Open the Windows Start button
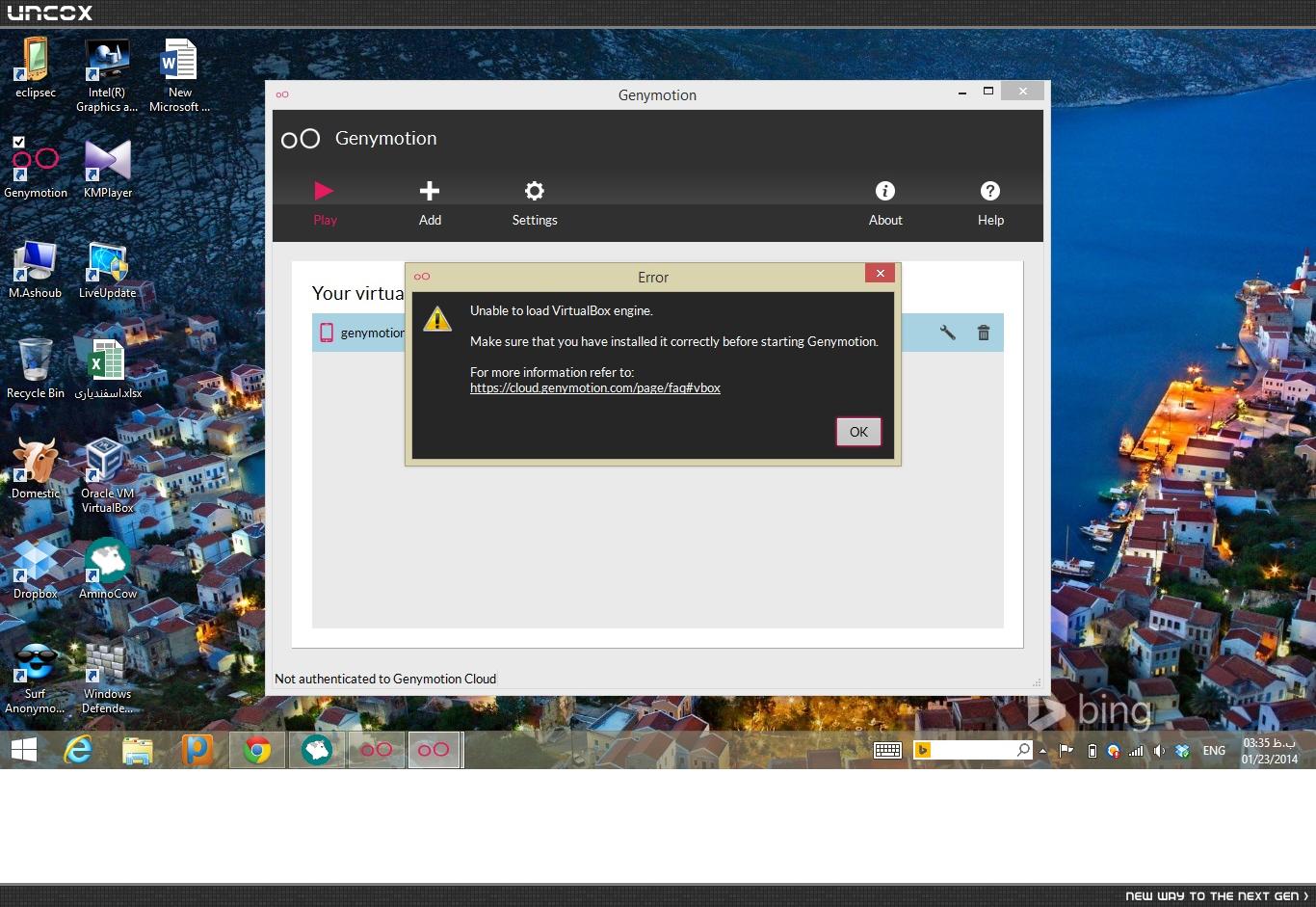This screenshot has width=1316, height=907. tap(24, 750)
